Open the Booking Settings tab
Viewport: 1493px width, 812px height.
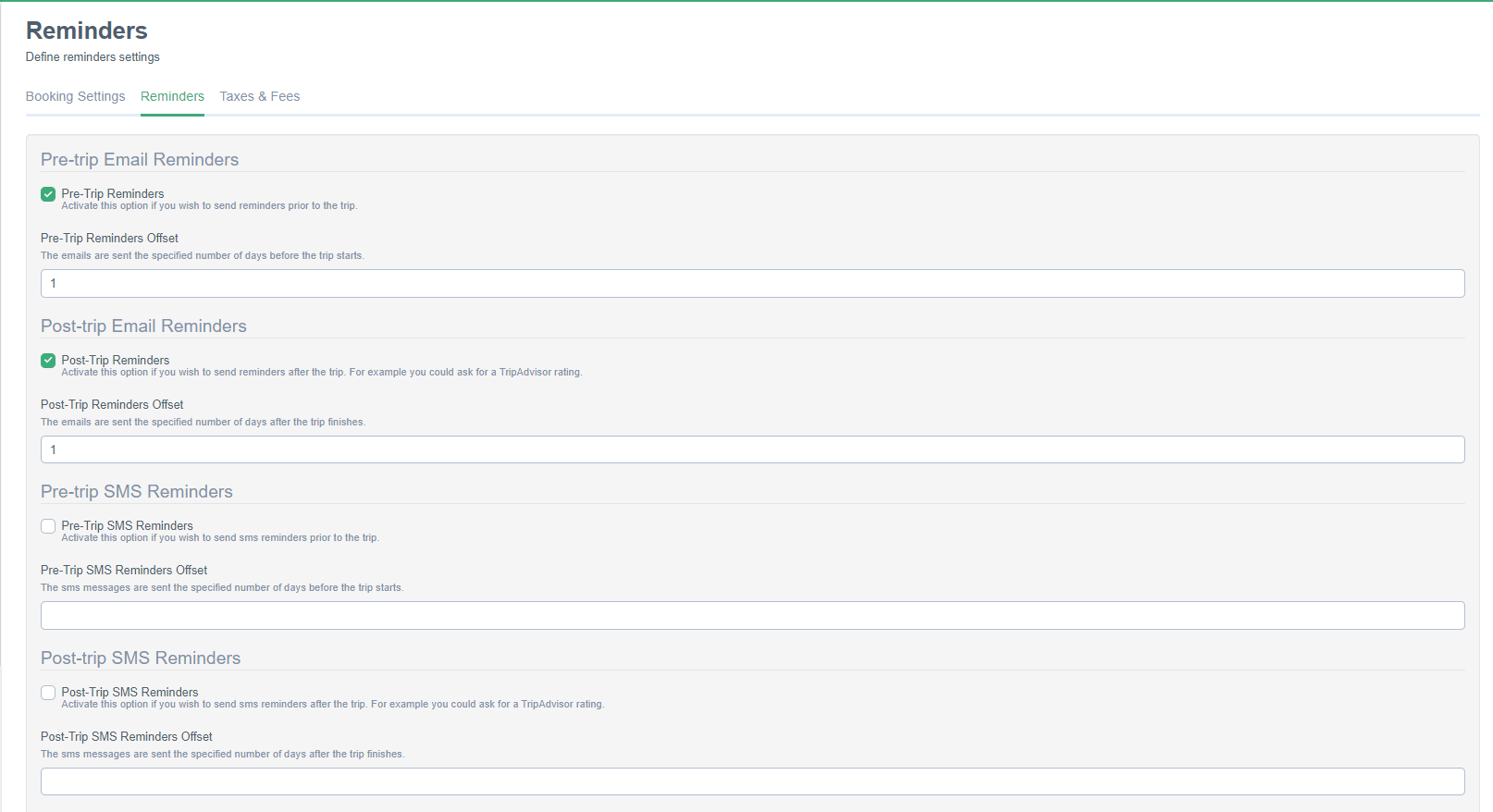tap(75, 96)
